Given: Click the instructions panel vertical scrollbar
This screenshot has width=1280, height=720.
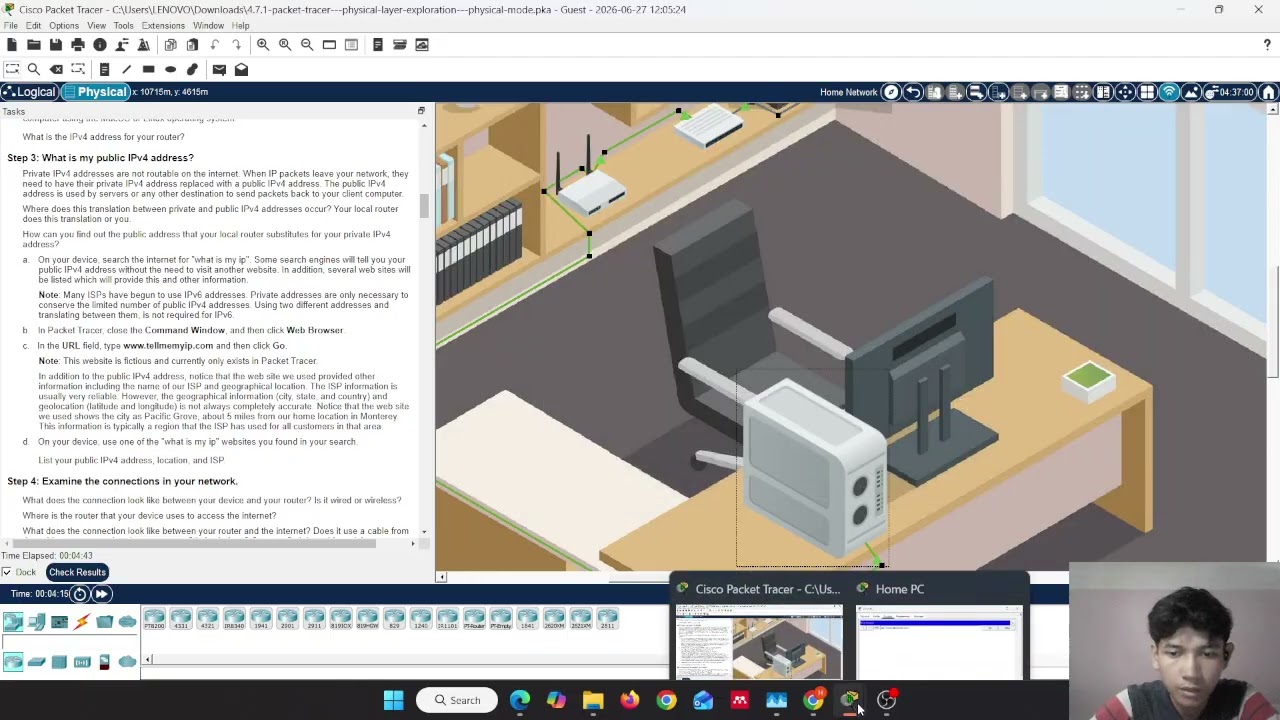Looking at the screenshot, I should click(424, 206).
